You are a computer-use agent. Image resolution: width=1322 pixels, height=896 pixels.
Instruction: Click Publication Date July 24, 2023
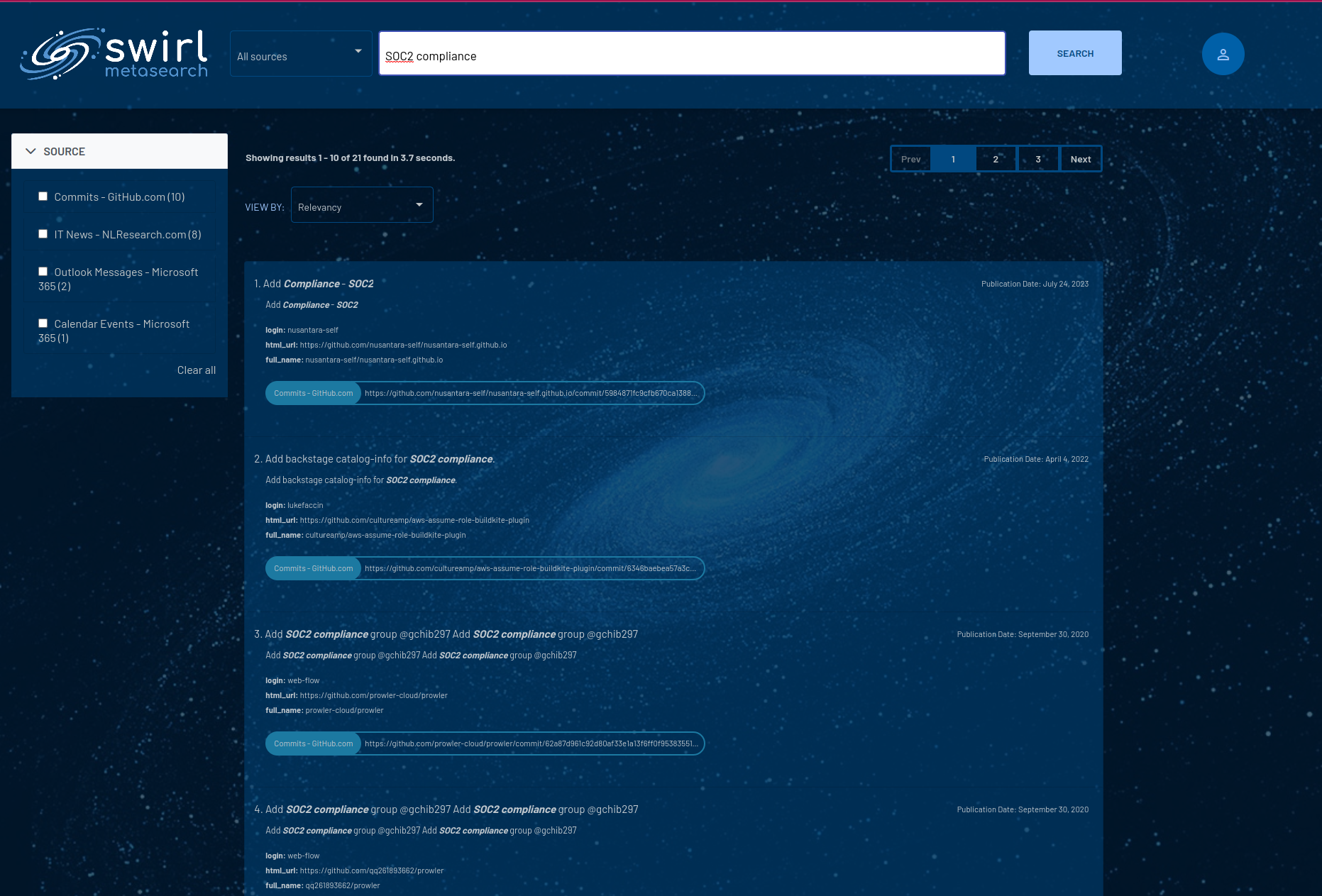pyautogui.click(x=1035, y=284)
